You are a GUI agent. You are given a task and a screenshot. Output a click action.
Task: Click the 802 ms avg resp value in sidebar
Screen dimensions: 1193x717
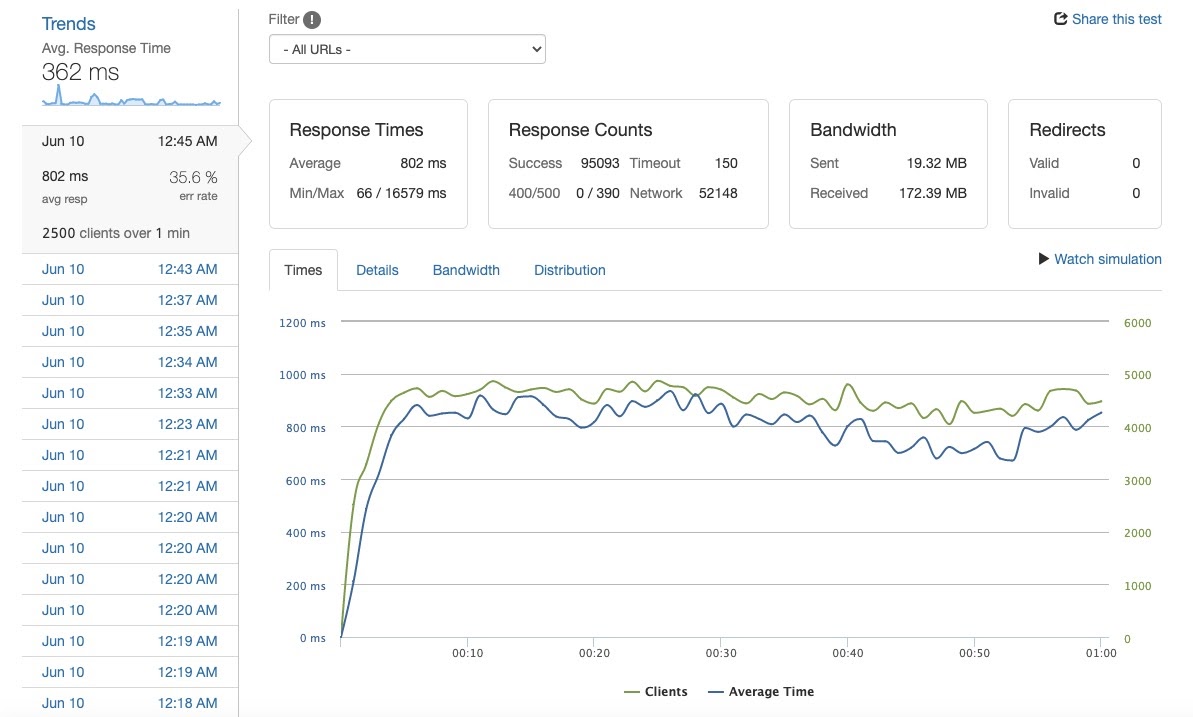65,176
